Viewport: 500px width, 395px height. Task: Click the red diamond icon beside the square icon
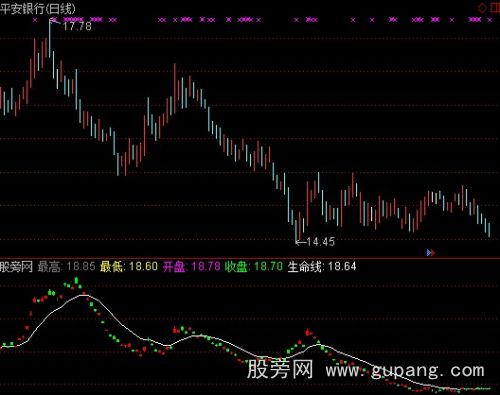(482, 8)
